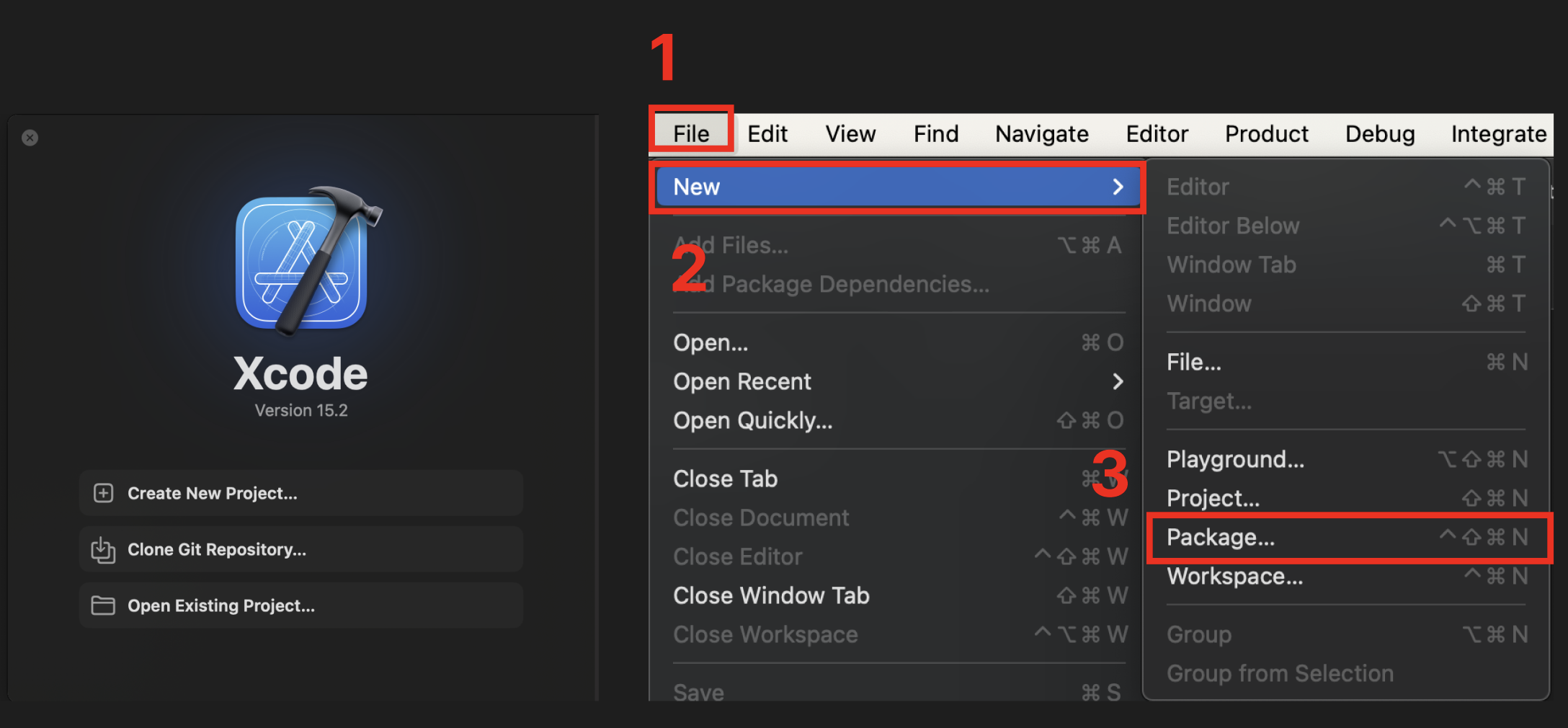The height and width of the screenshot is (728, 1568).
Task: Choose Workspace... in the New submenu
Action: [x=1346, y=576]
